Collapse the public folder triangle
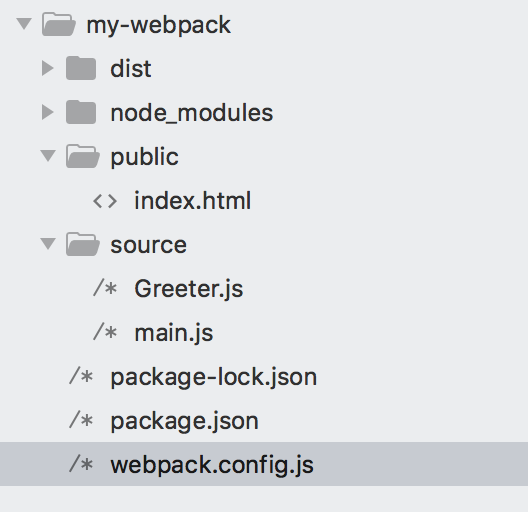 click(x=48, y=156)
